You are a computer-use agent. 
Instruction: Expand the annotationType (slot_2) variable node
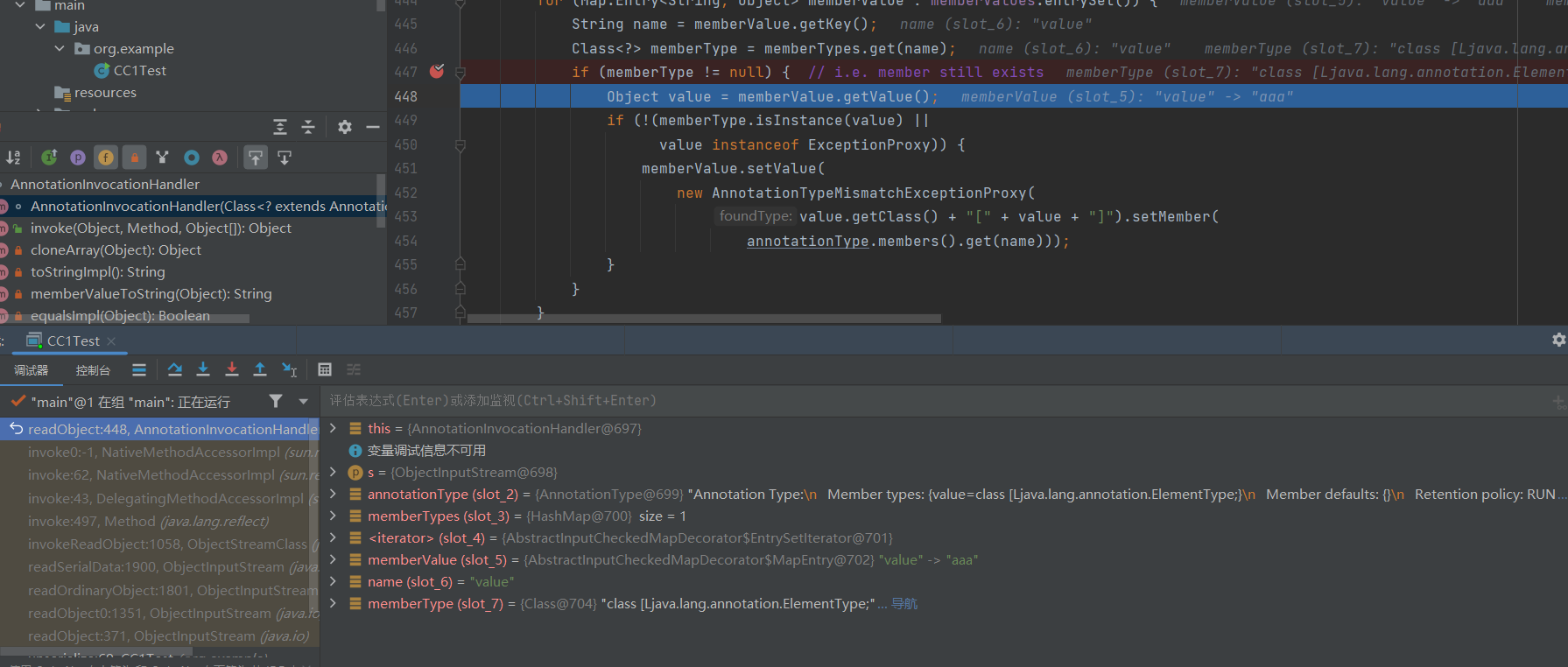coord(333,495)
